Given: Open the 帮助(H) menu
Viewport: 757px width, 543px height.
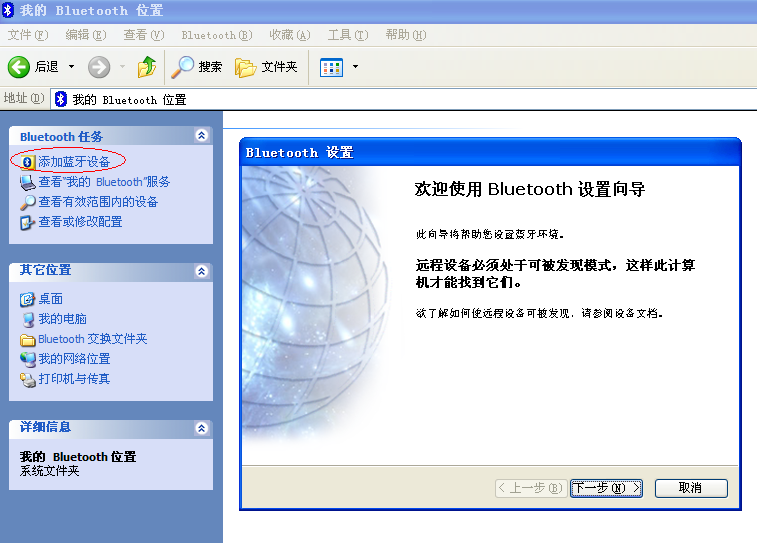Looking at the screenshot, I should tap(406, 35).
